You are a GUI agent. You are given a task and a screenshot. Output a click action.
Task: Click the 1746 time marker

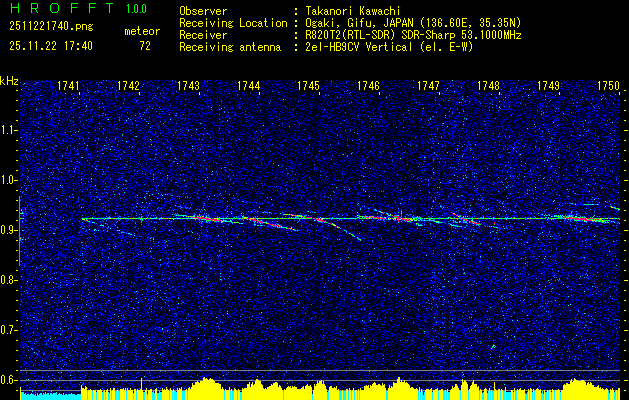(x=368, y=86)
